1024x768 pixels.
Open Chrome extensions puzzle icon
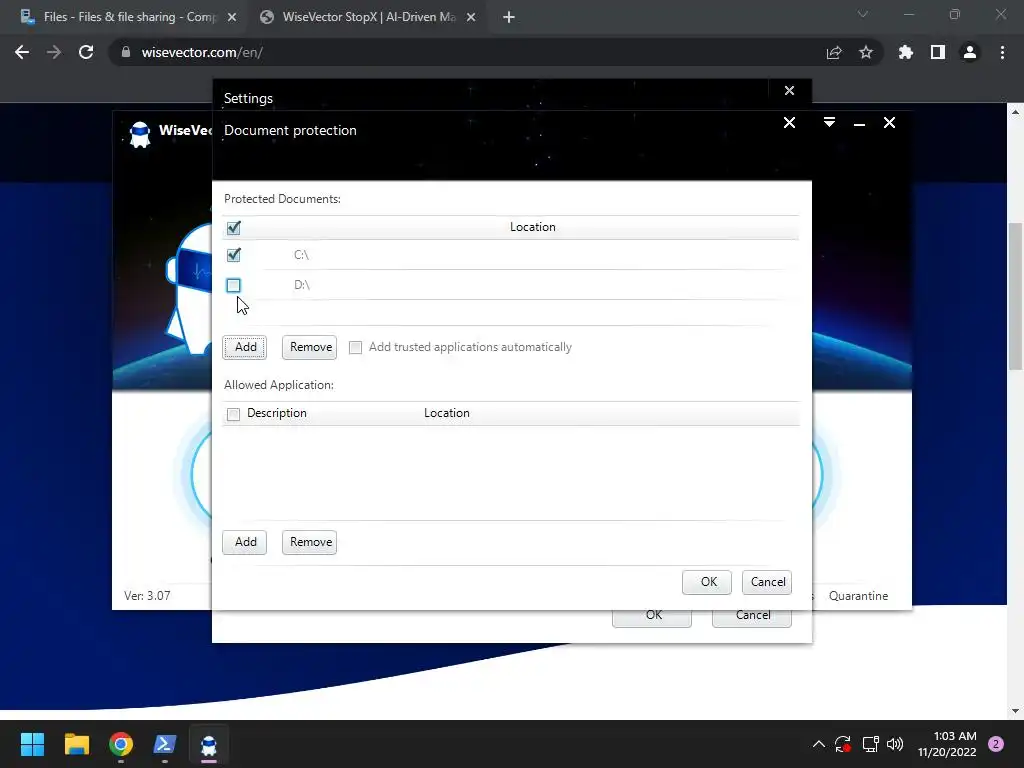[x=905, y=52]
